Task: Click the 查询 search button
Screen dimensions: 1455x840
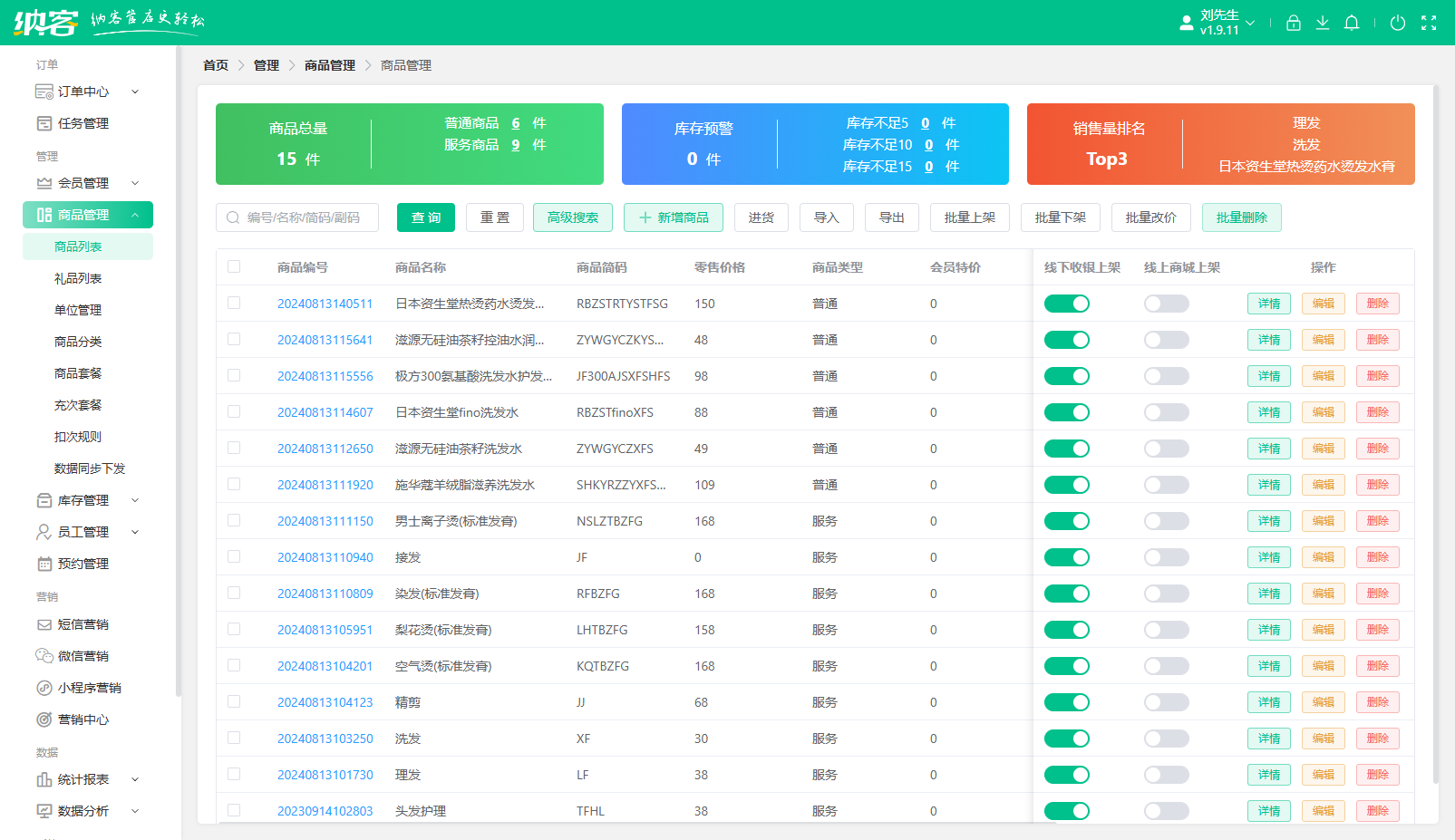Action: click(x=426, y=217)
